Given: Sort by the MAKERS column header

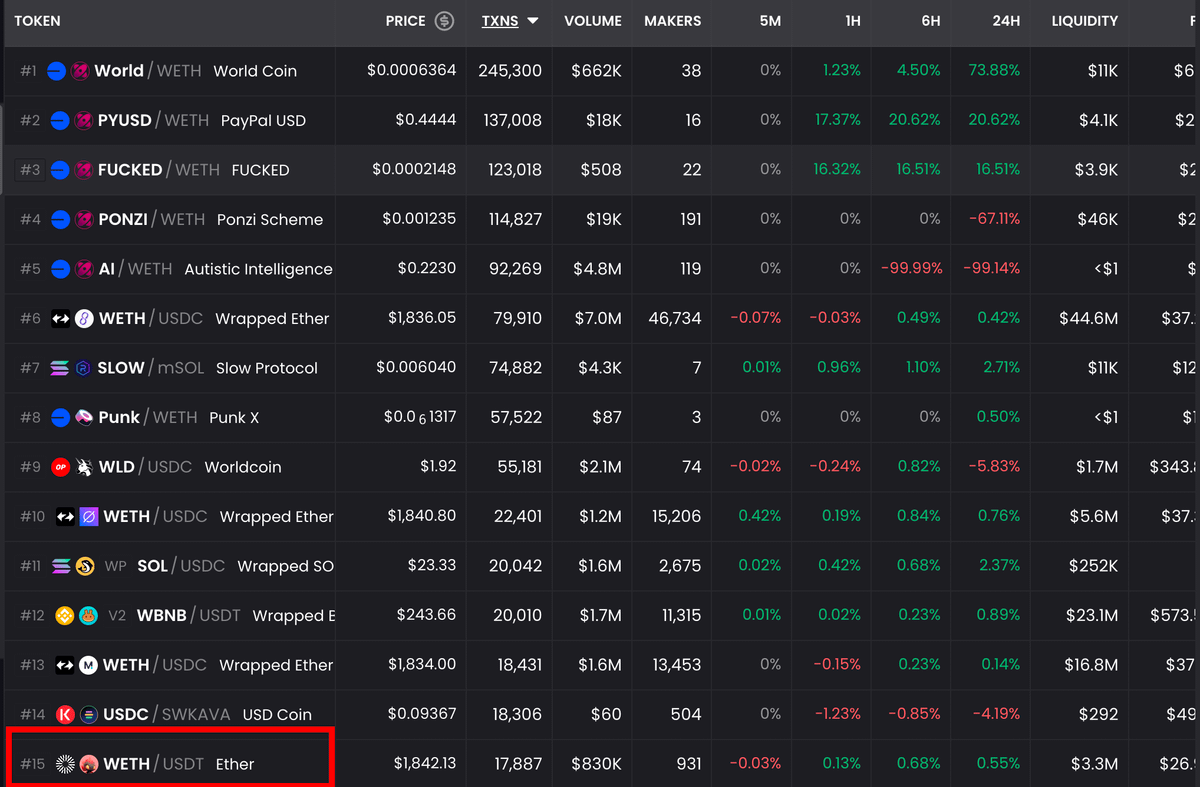Looking at the screenshot, I should 672,21.
